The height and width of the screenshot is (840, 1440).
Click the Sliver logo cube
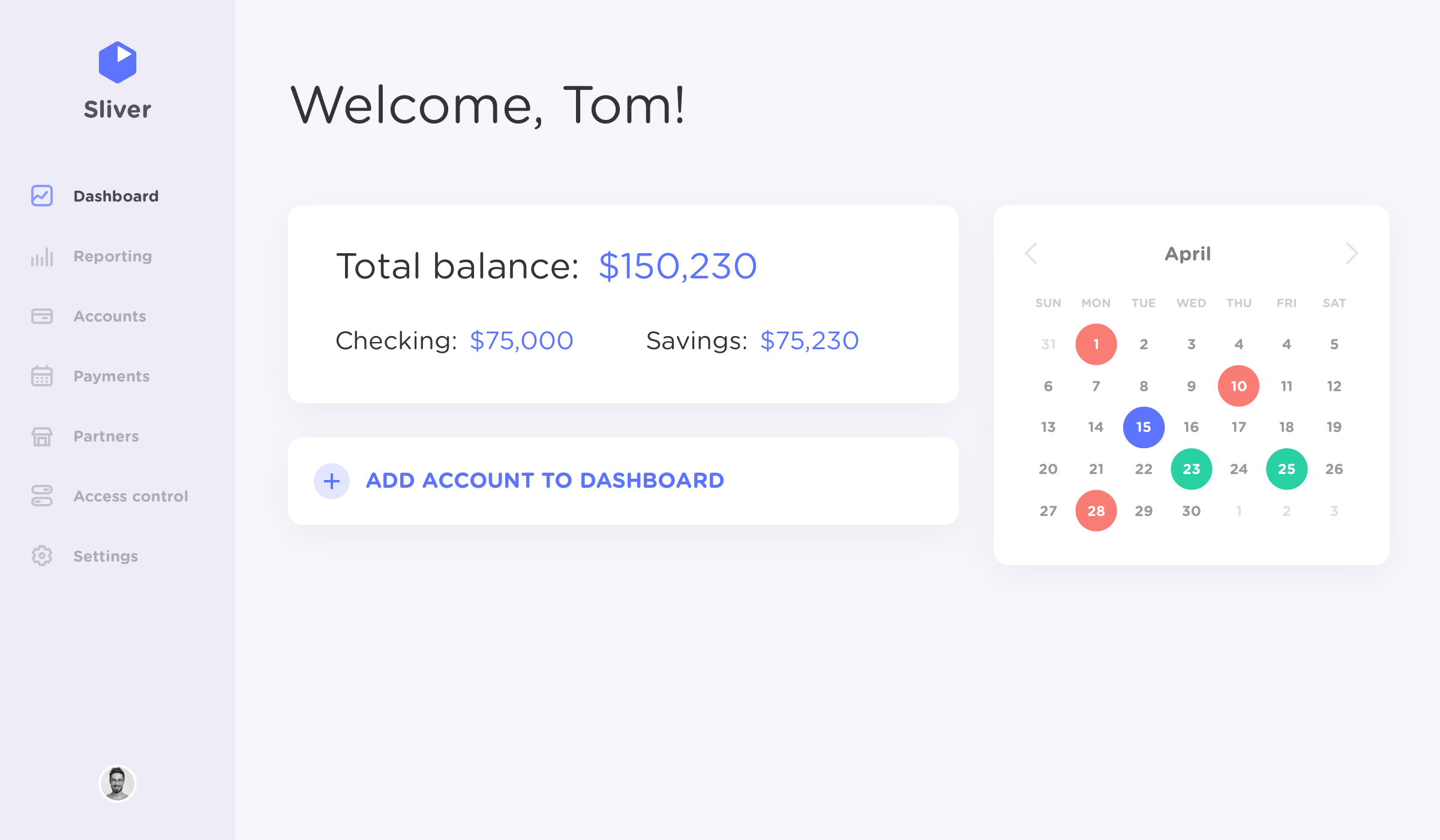pyautogui.click(x=117, y=62)
